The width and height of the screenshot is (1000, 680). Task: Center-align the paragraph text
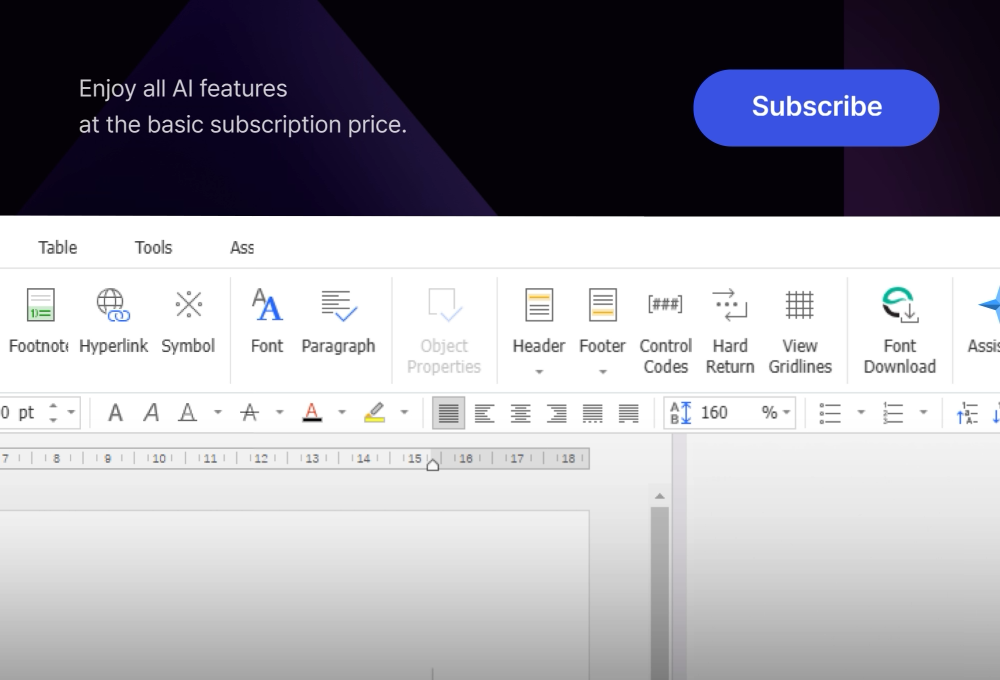[x=520, y=413]
